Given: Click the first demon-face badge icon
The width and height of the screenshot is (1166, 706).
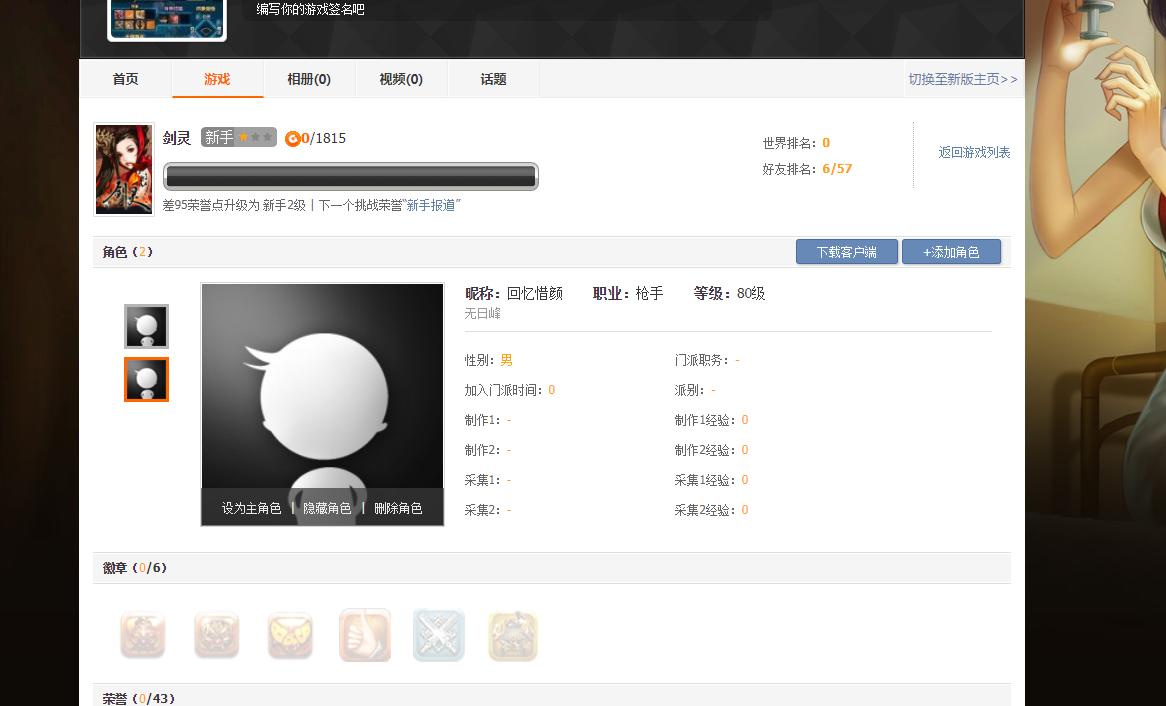Looking at the screenshot, I should point(143,634).
